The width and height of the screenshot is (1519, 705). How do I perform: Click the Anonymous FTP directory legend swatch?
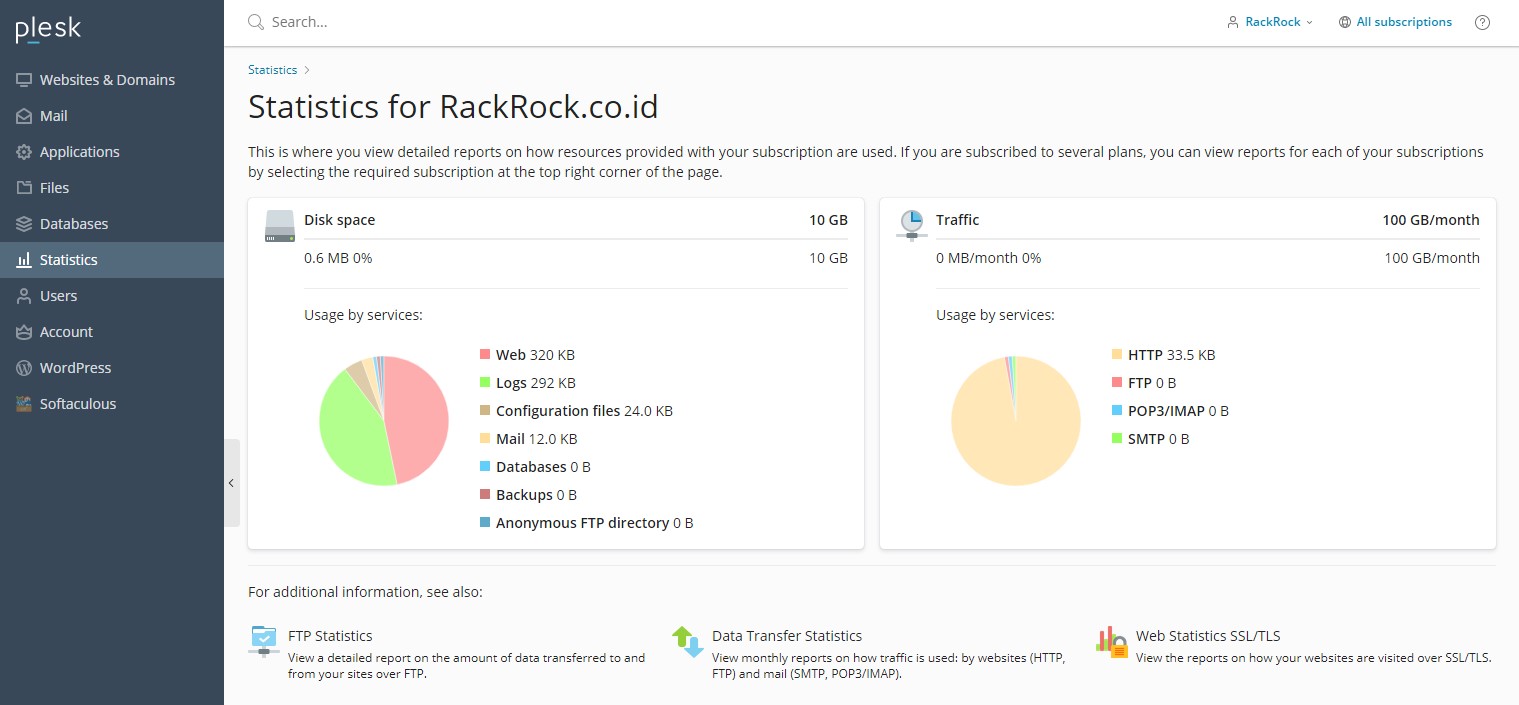[x=485, y=523]
